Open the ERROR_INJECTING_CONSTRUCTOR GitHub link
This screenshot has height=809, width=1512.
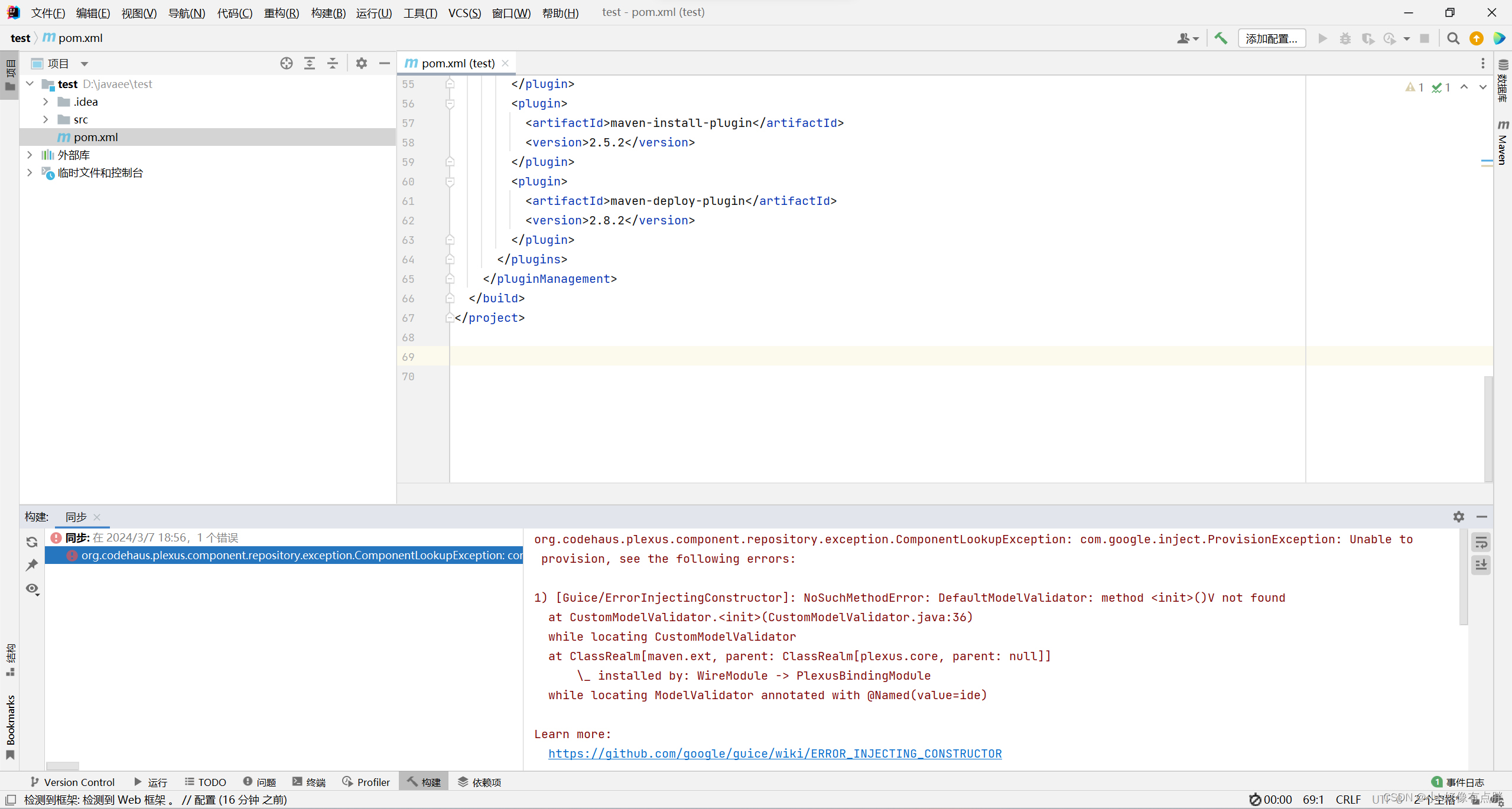[775, 753]
